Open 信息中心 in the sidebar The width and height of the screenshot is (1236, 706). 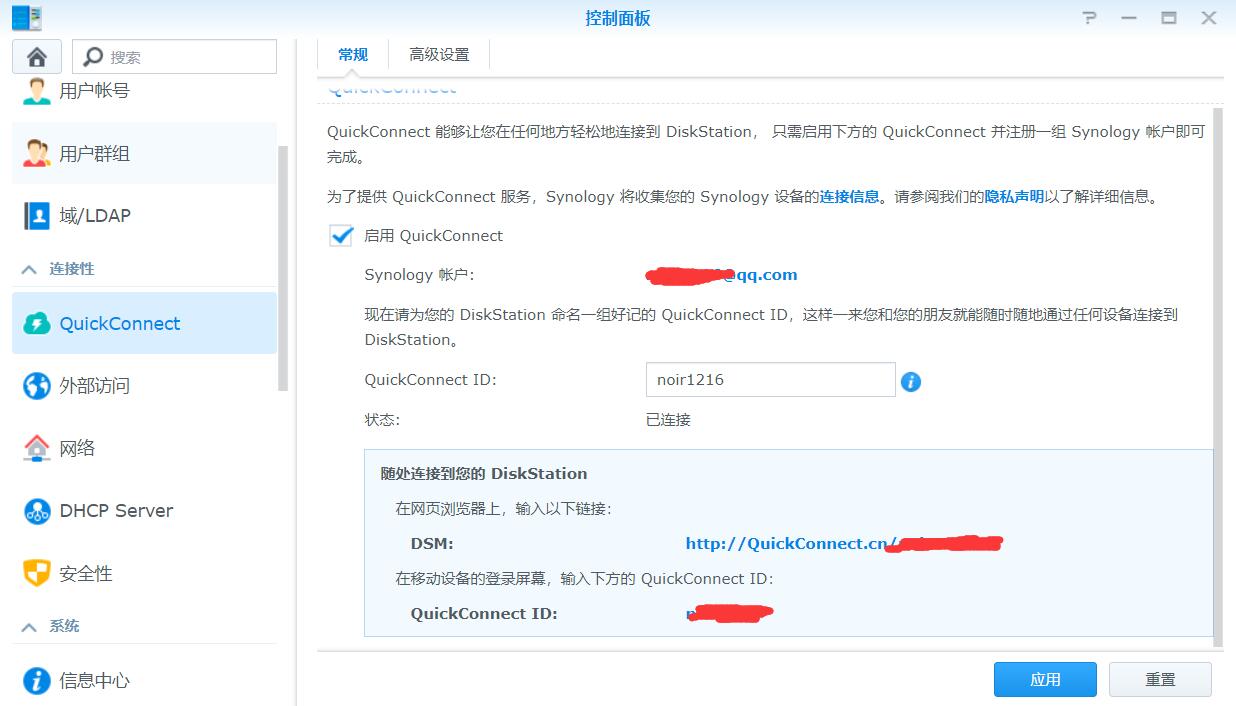coord(144,681)
